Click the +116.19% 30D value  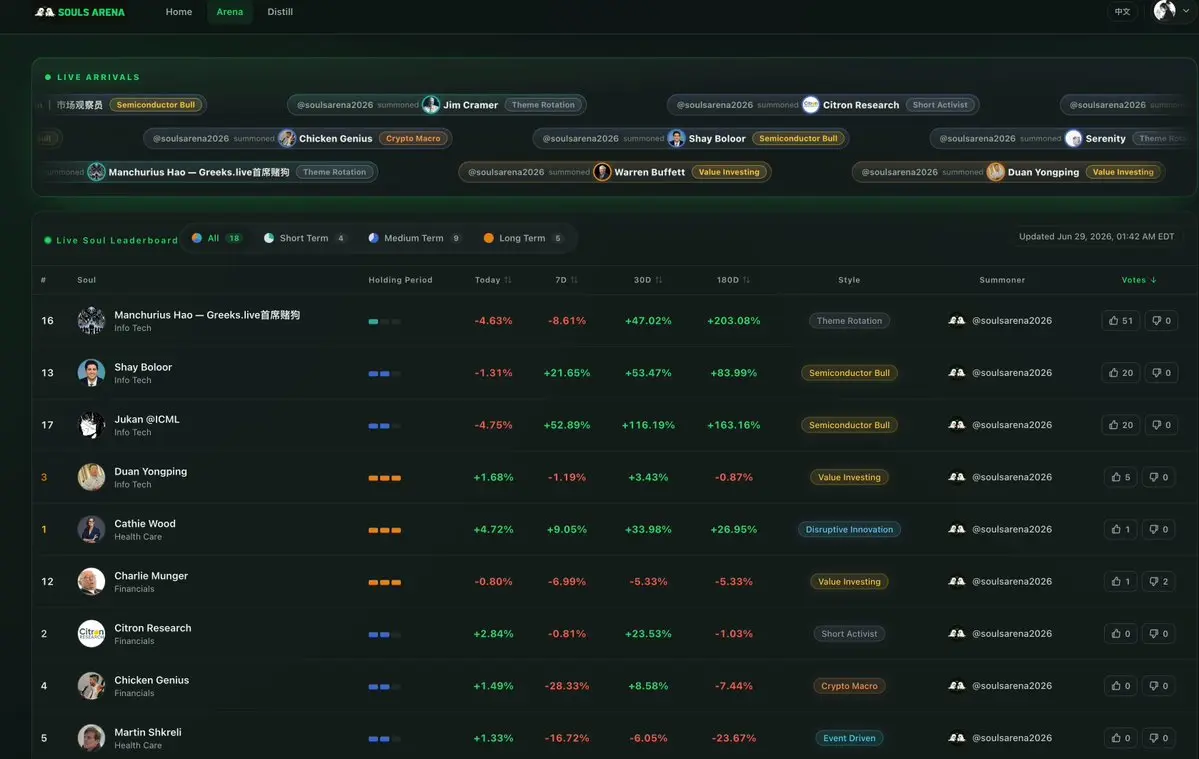(x=648, y=425)
